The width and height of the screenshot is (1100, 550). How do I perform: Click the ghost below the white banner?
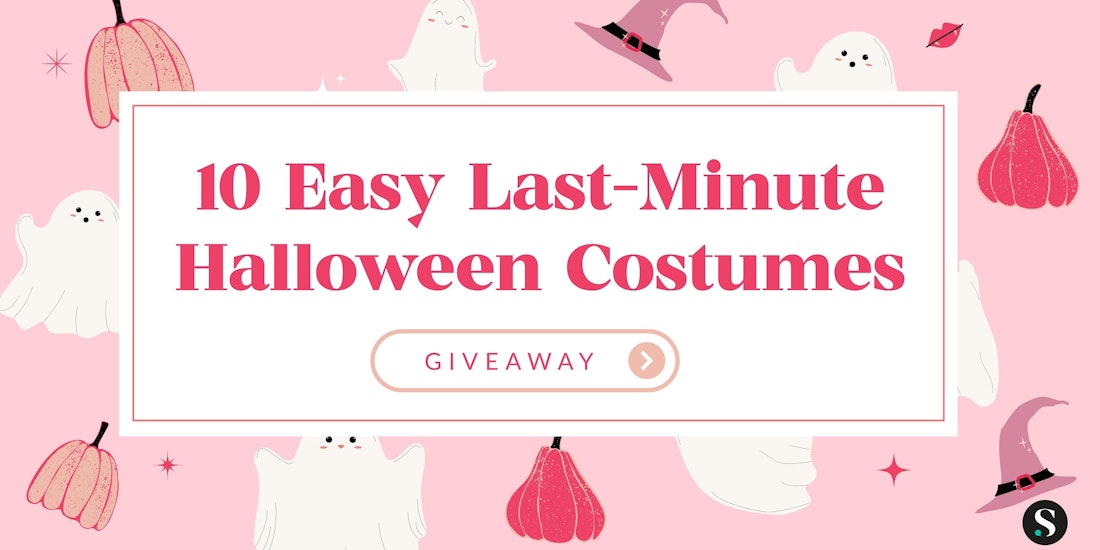coord(340,492)
